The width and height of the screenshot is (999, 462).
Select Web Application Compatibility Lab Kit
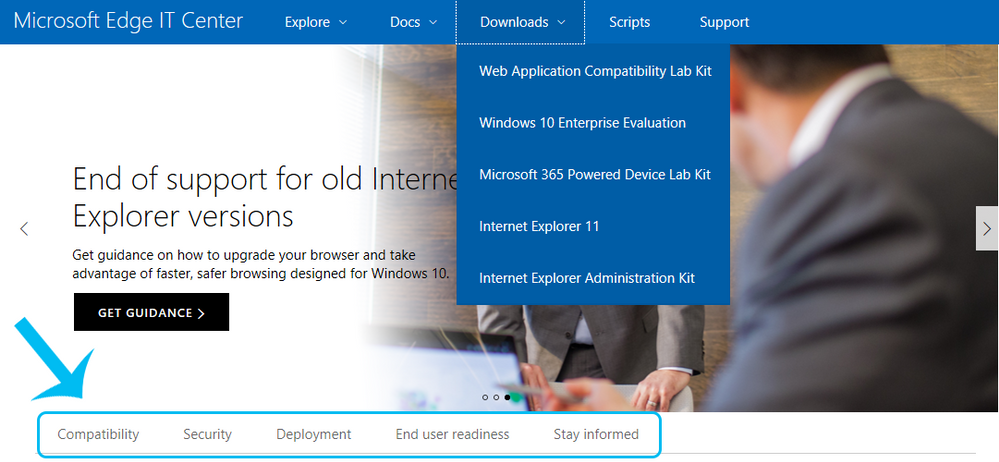[595, 71]
